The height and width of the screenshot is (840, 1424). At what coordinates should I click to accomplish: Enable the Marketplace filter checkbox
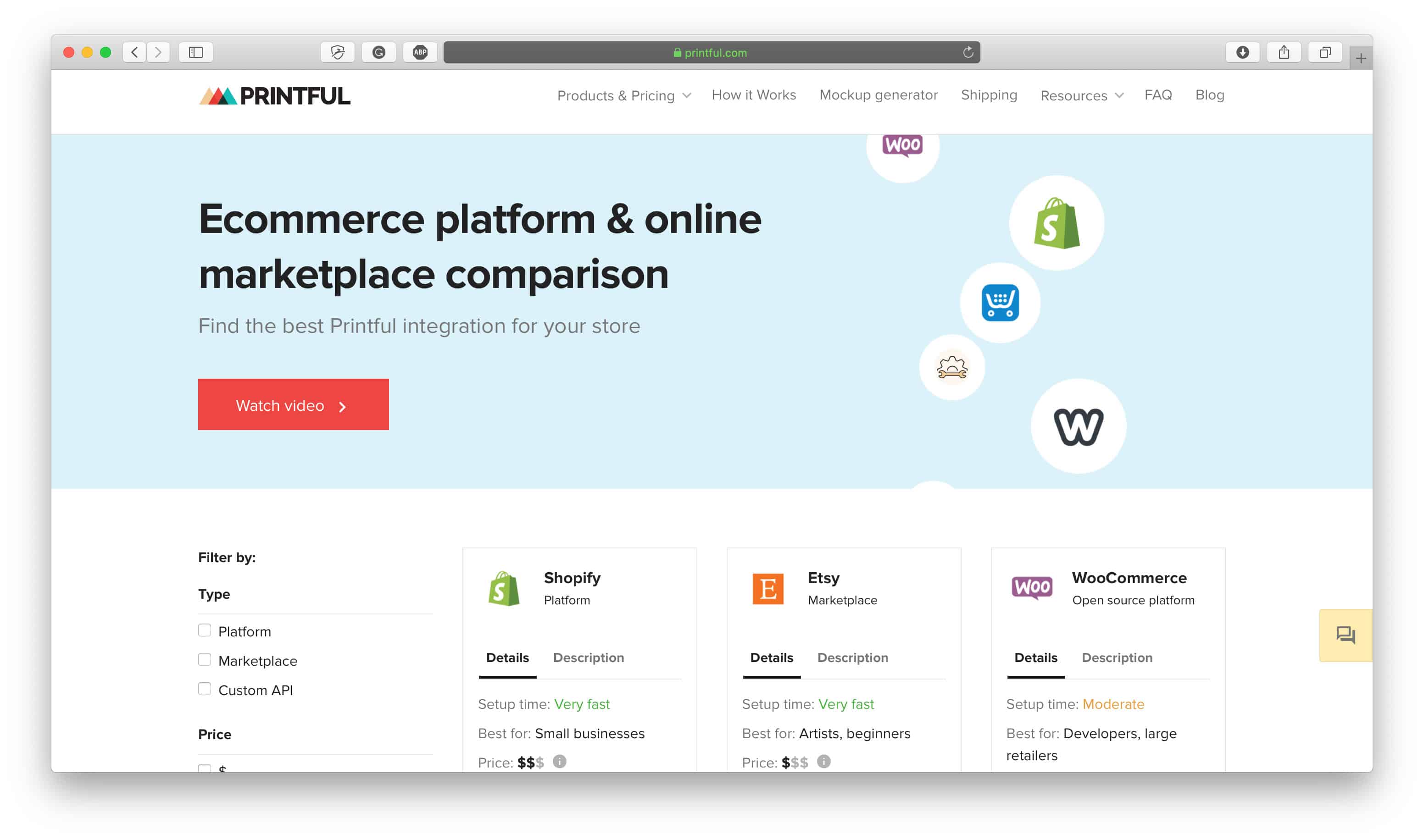pyautogui.click(x=205, y=659)
